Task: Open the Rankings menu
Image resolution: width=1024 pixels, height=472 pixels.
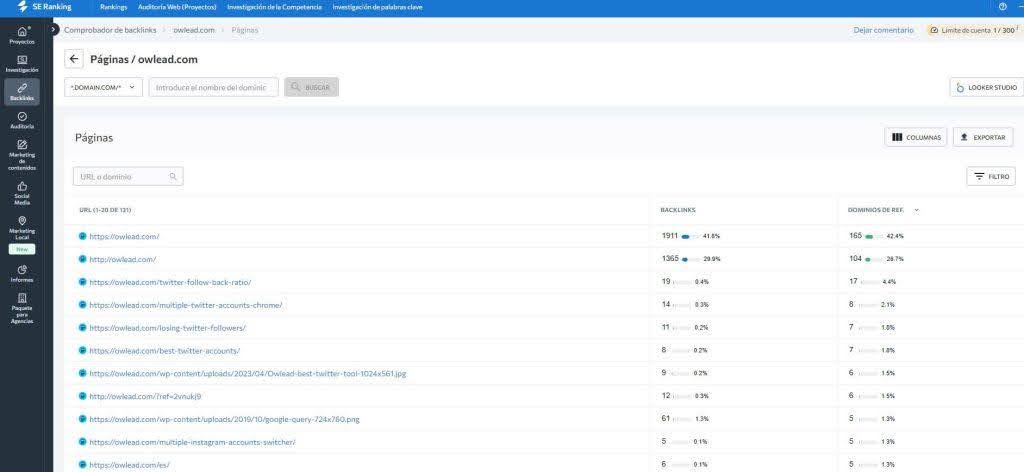Action: (x=114, y=7)
